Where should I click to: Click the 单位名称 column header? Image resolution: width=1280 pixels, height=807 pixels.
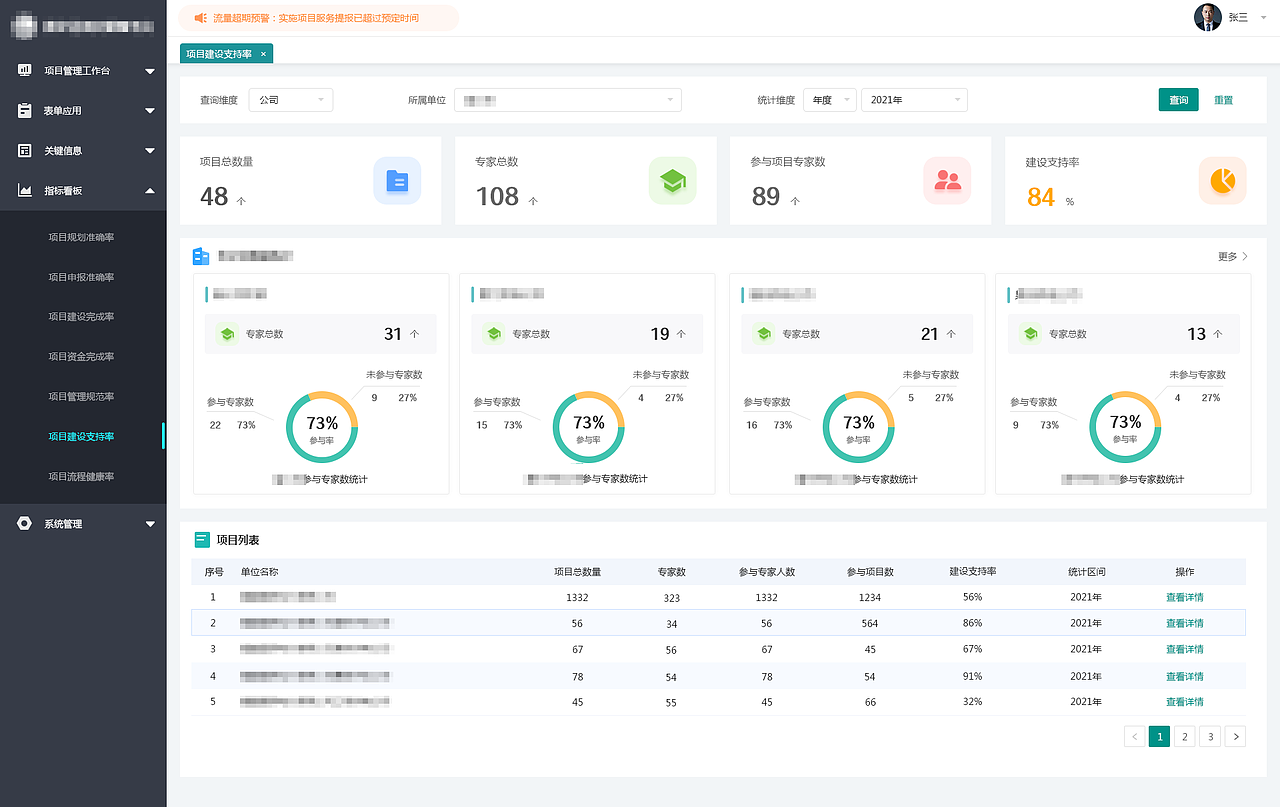[x=259, y=572]
